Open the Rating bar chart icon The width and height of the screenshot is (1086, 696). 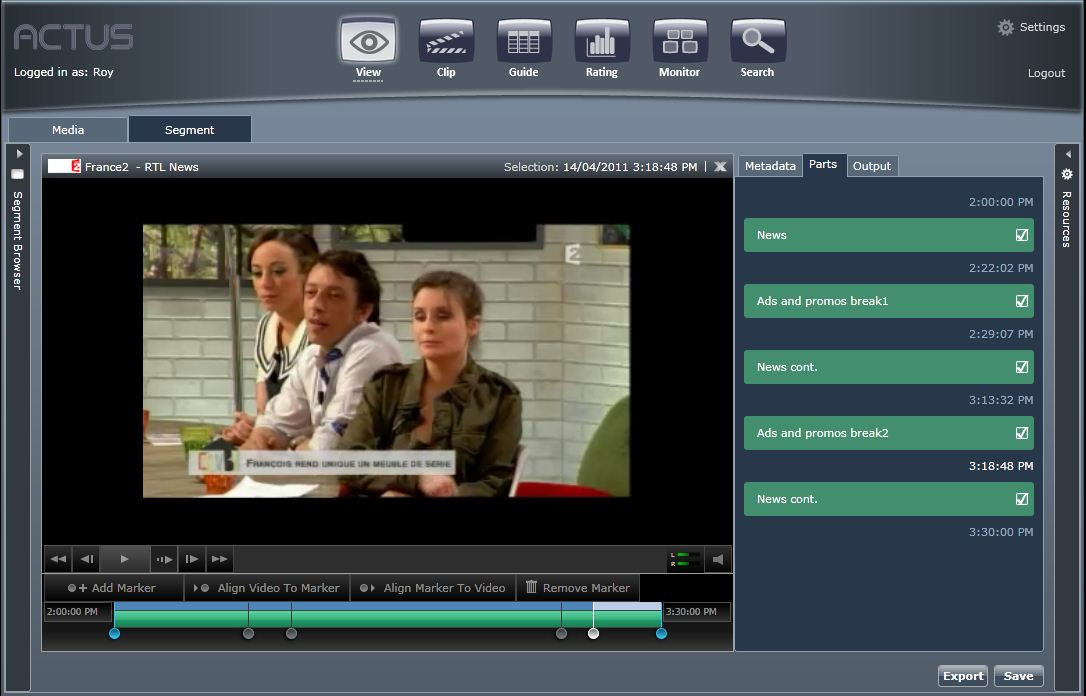[x=601, y=42]
